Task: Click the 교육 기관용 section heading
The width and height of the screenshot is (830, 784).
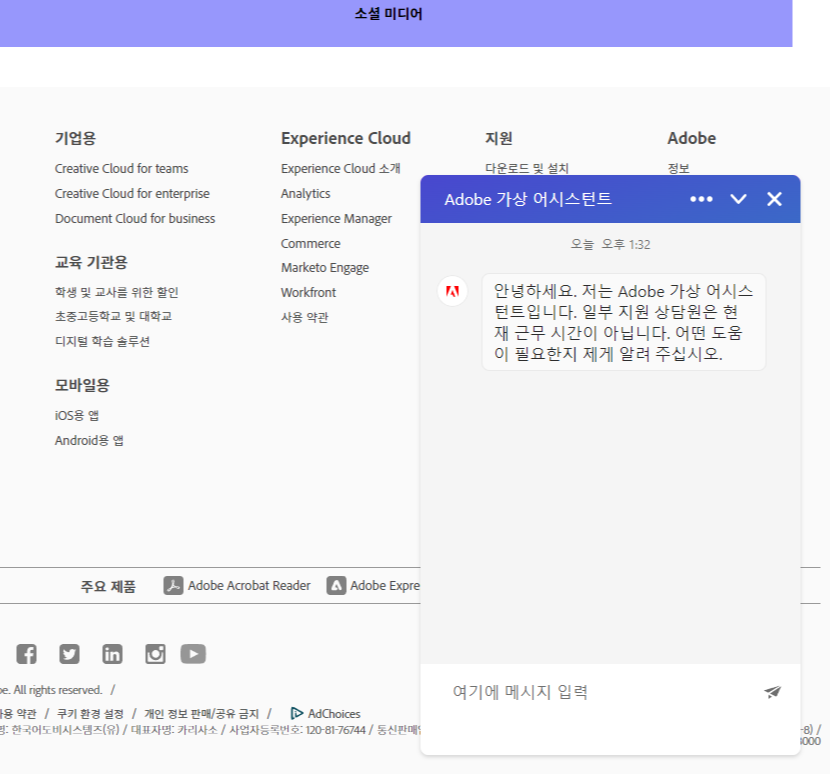Action: coord(91,262)
